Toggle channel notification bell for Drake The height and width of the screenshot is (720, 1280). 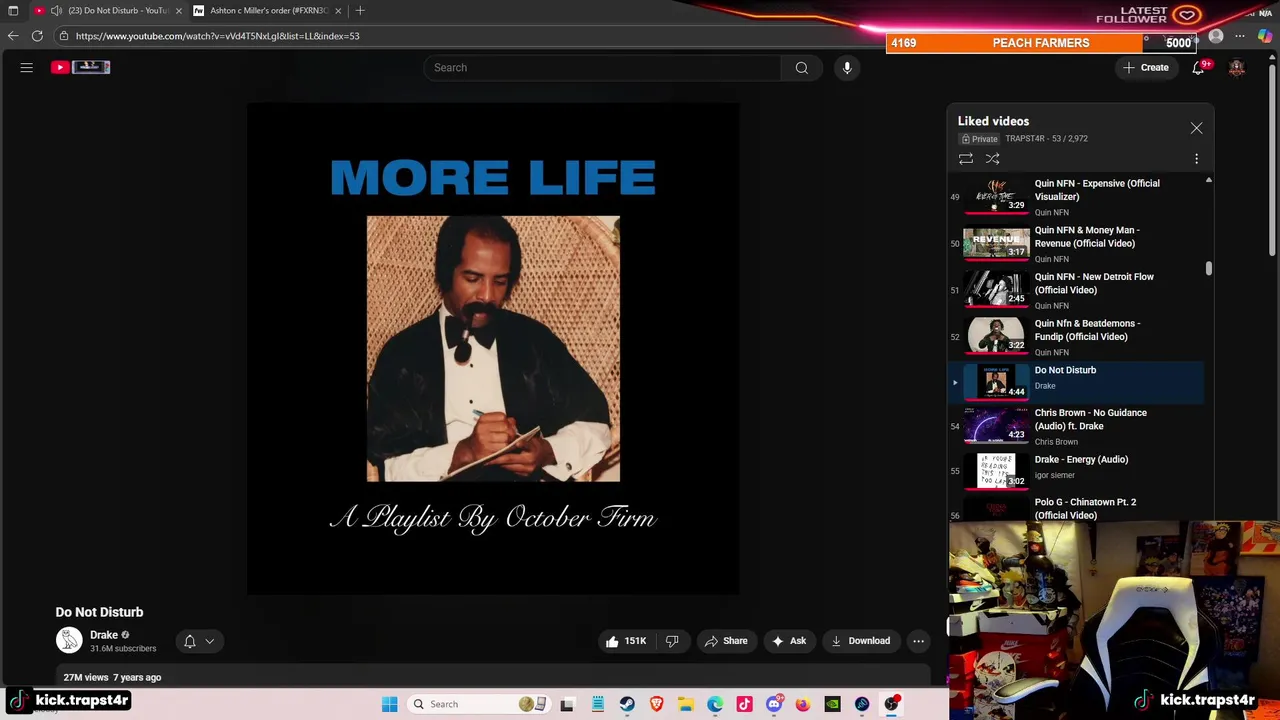190,641
